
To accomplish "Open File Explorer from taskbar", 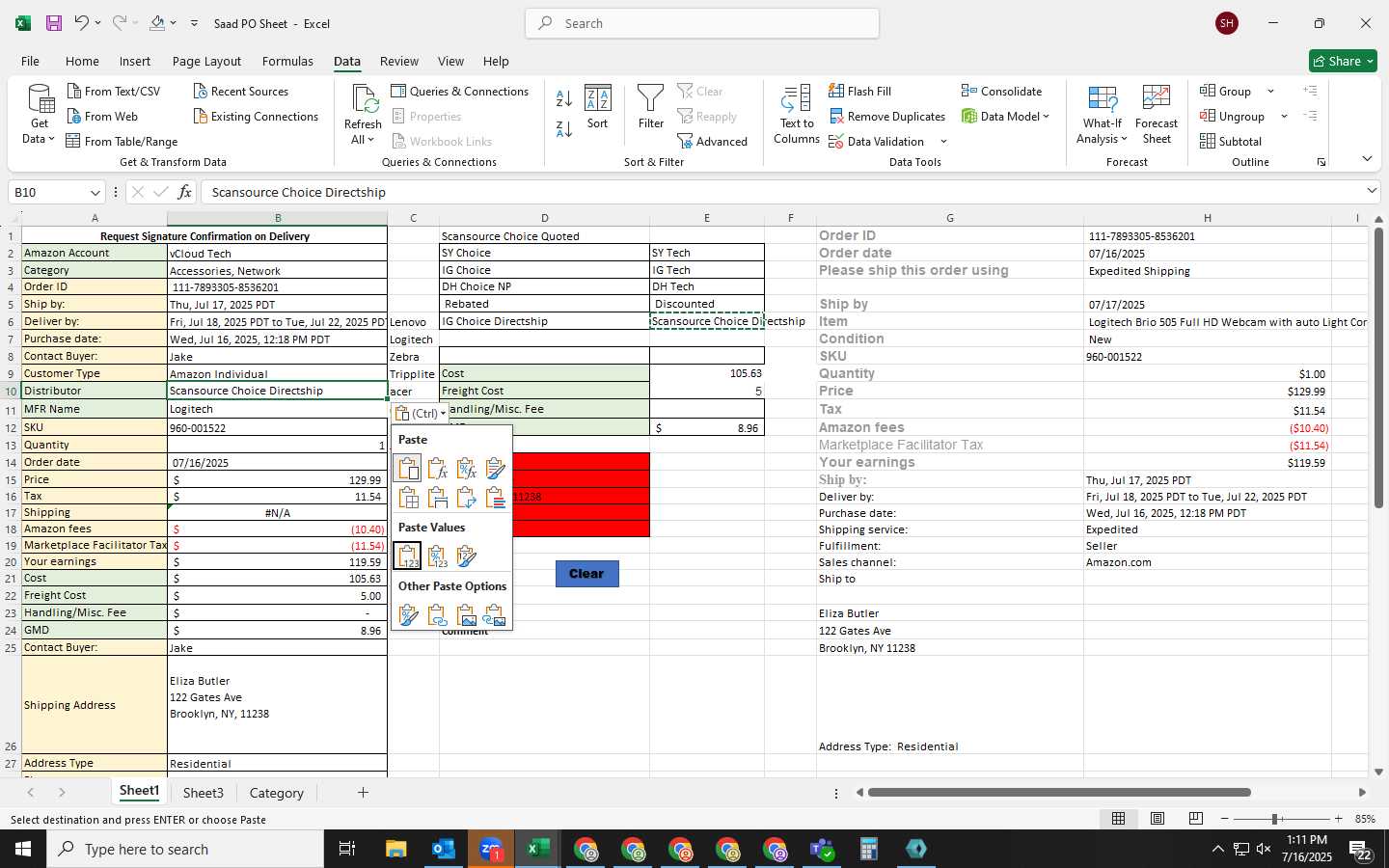I will 395,849.
